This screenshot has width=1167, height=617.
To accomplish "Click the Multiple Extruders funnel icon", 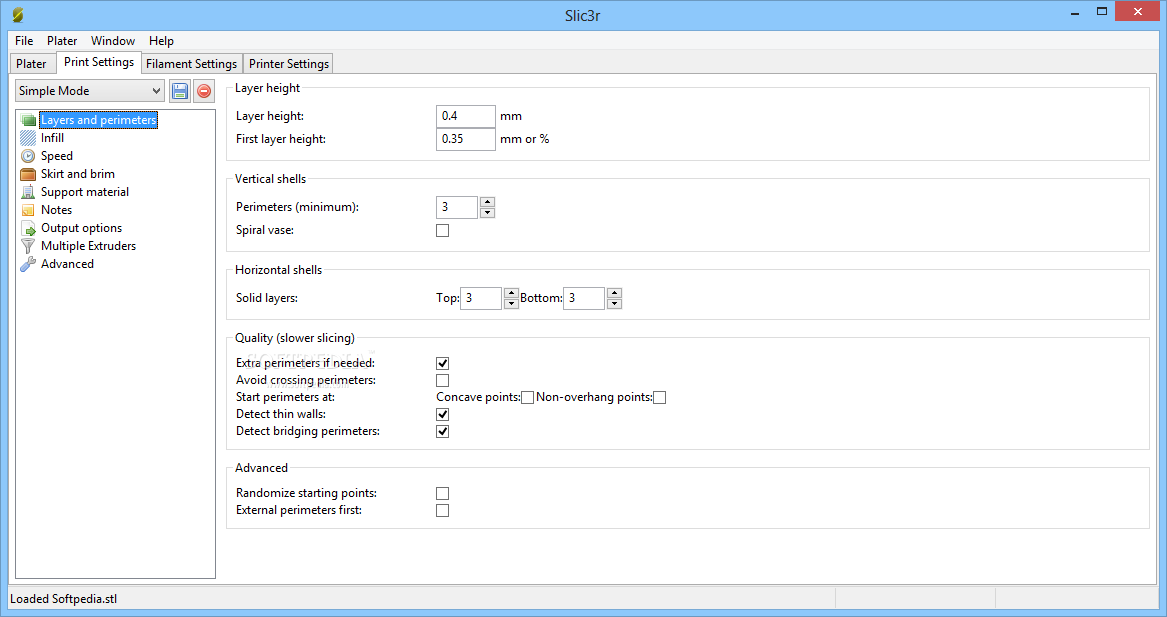I will pyautogui.click(x=28, y=246).
